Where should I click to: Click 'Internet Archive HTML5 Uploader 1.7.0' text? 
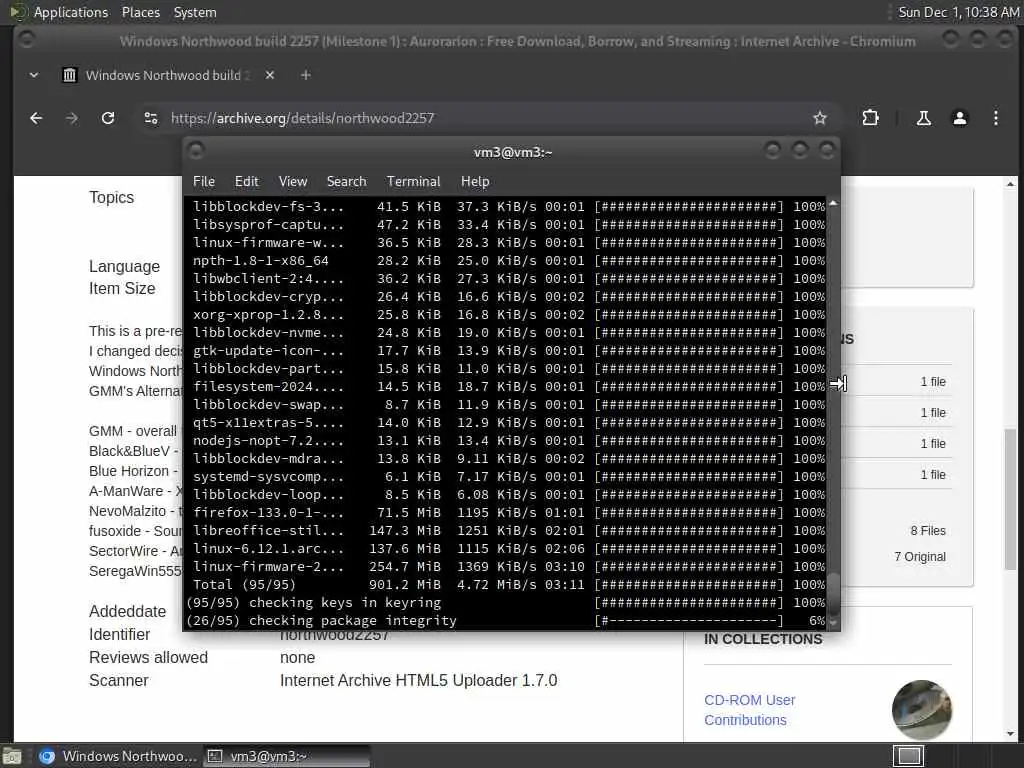[419, 680]
